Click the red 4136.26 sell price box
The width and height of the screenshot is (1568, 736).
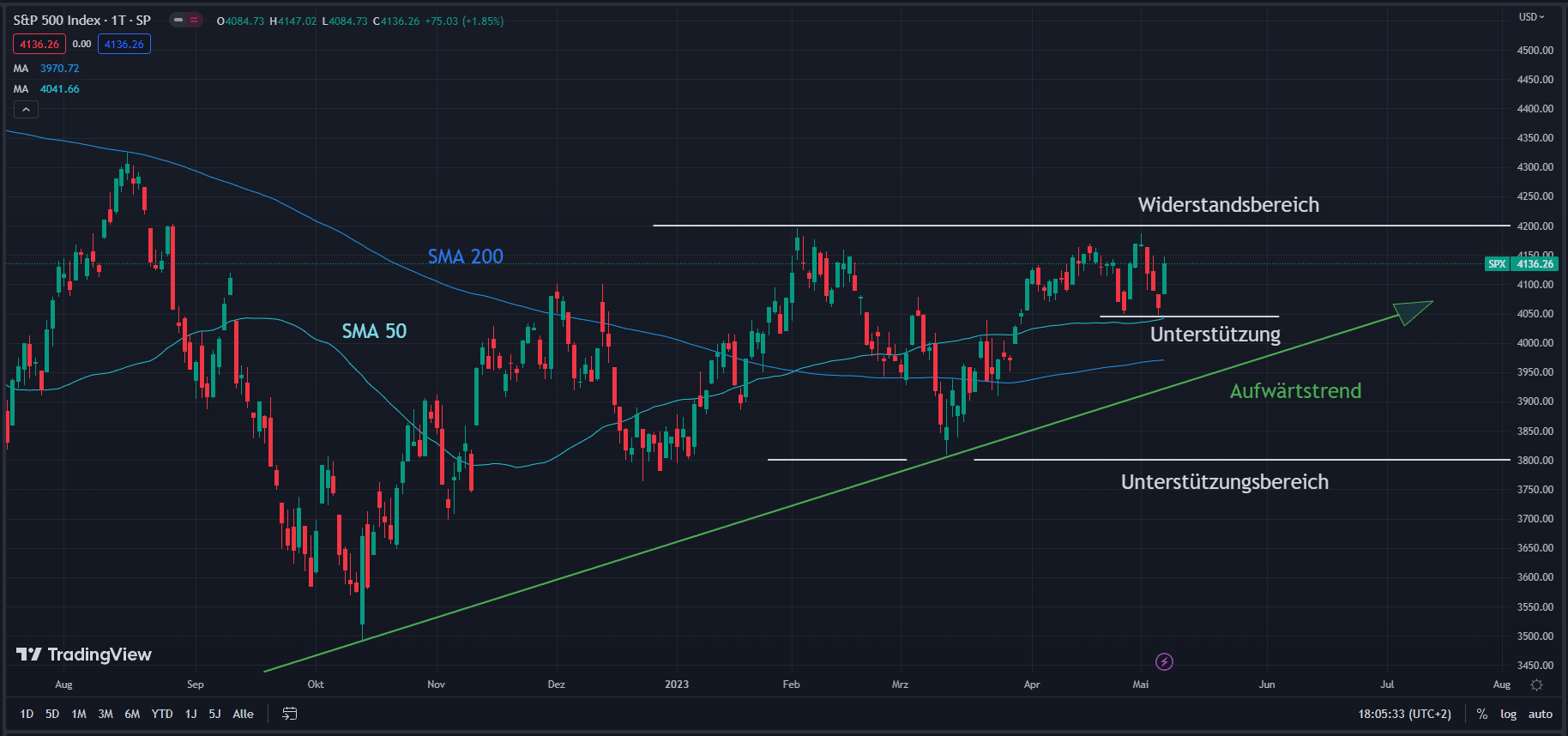click(x=39, y=44)
